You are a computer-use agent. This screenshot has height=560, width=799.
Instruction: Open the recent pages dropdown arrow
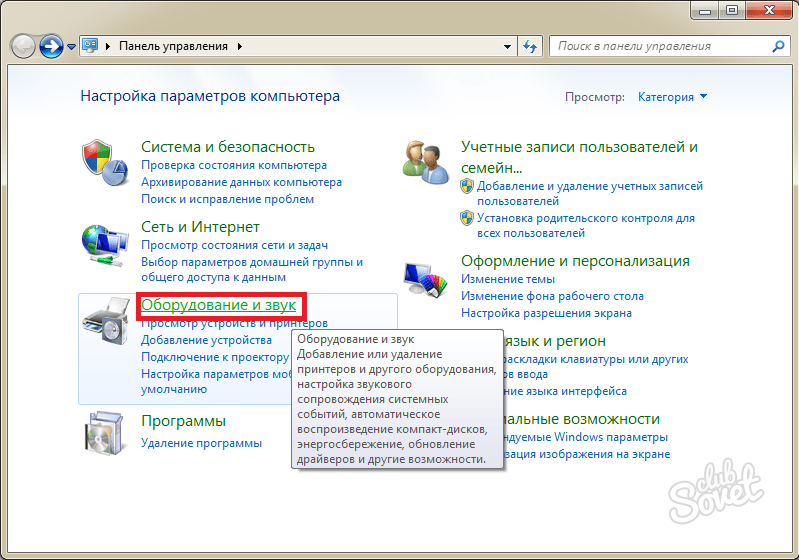tap(71, 47)
